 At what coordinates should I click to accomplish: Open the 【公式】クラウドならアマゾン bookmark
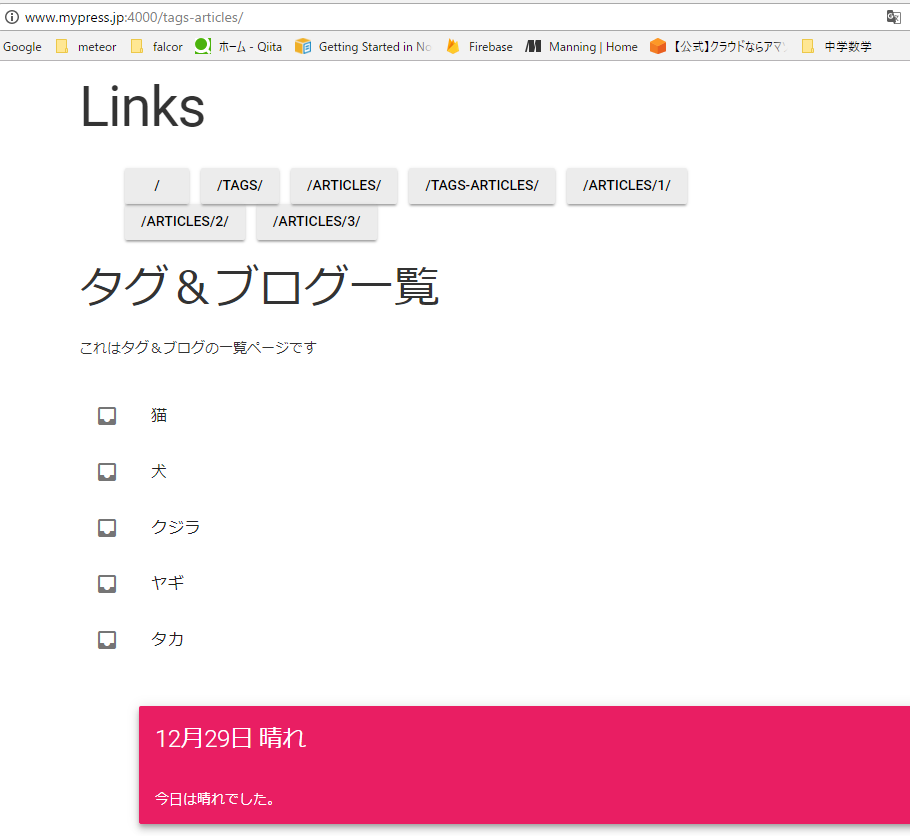[719, 46]
